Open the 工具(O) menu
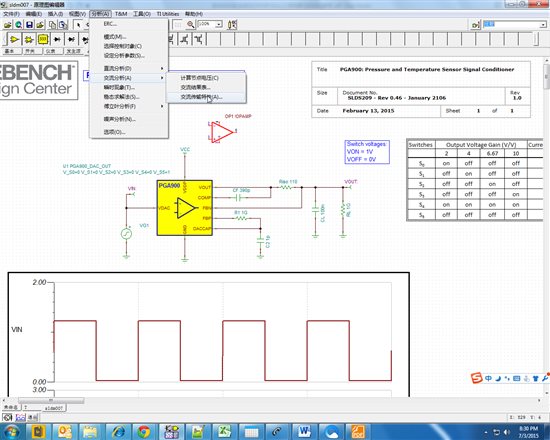This screenshot has width=550, height=440. pos(142,14)
